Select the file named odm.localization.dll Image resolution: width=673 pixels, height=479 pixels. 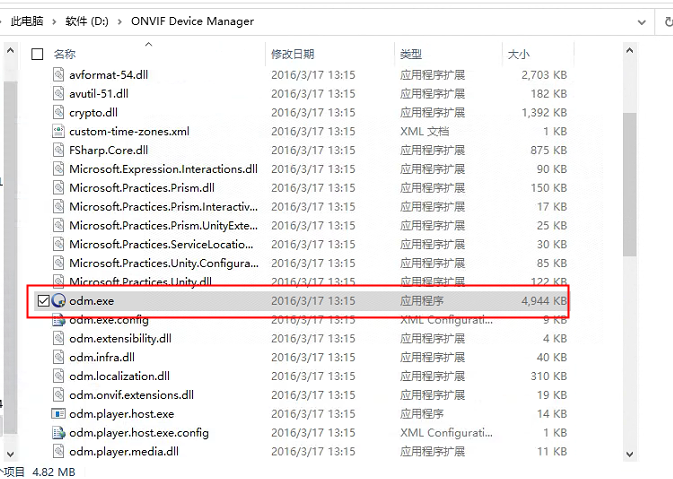[119, 376]
